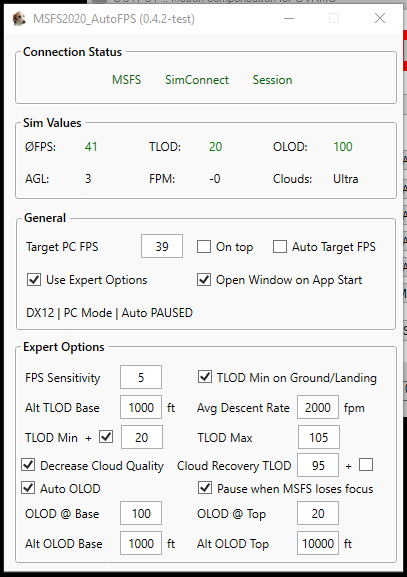This screenshot has width=407, height=577.
Task: Edit the Cloud Recovery TLOD value
Action: (x=318, y=466)
